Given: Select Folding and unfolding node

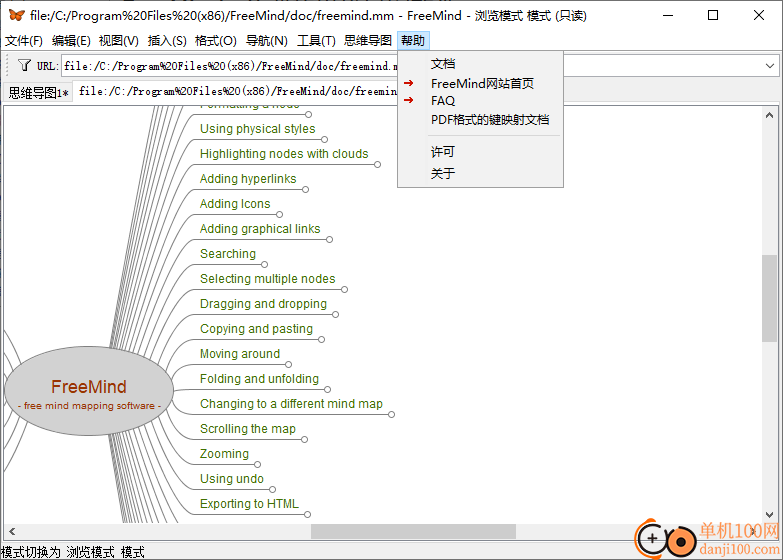Looking at the screenshot, I should (259, 379).
